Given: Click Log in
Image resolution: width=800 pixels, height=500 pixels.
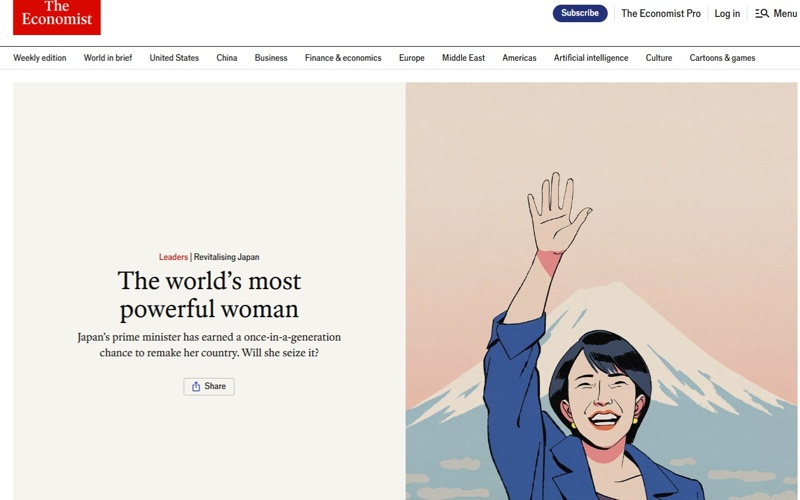Looking at the screenshot, I should [727, 14].
